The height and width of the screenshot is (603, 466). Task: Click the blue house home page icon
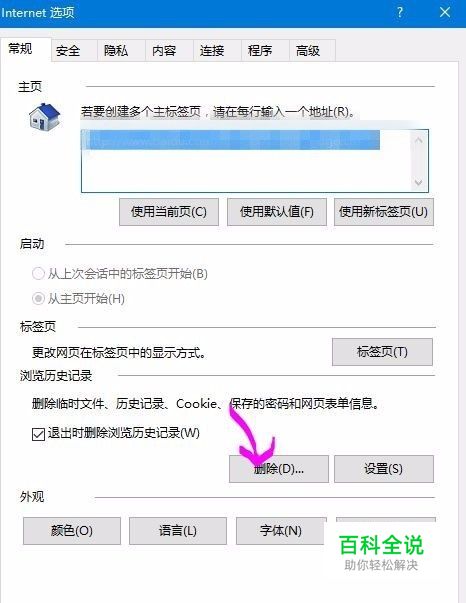(45, 117)
